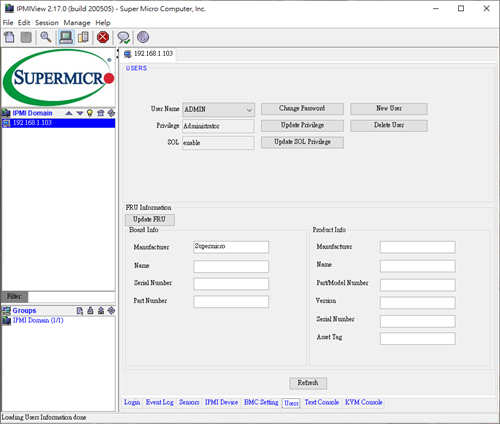Viewport: 500px width, 424px height.
Task: Click the down arrow in IPMI Domain header
Action: (x=80, y=113)
